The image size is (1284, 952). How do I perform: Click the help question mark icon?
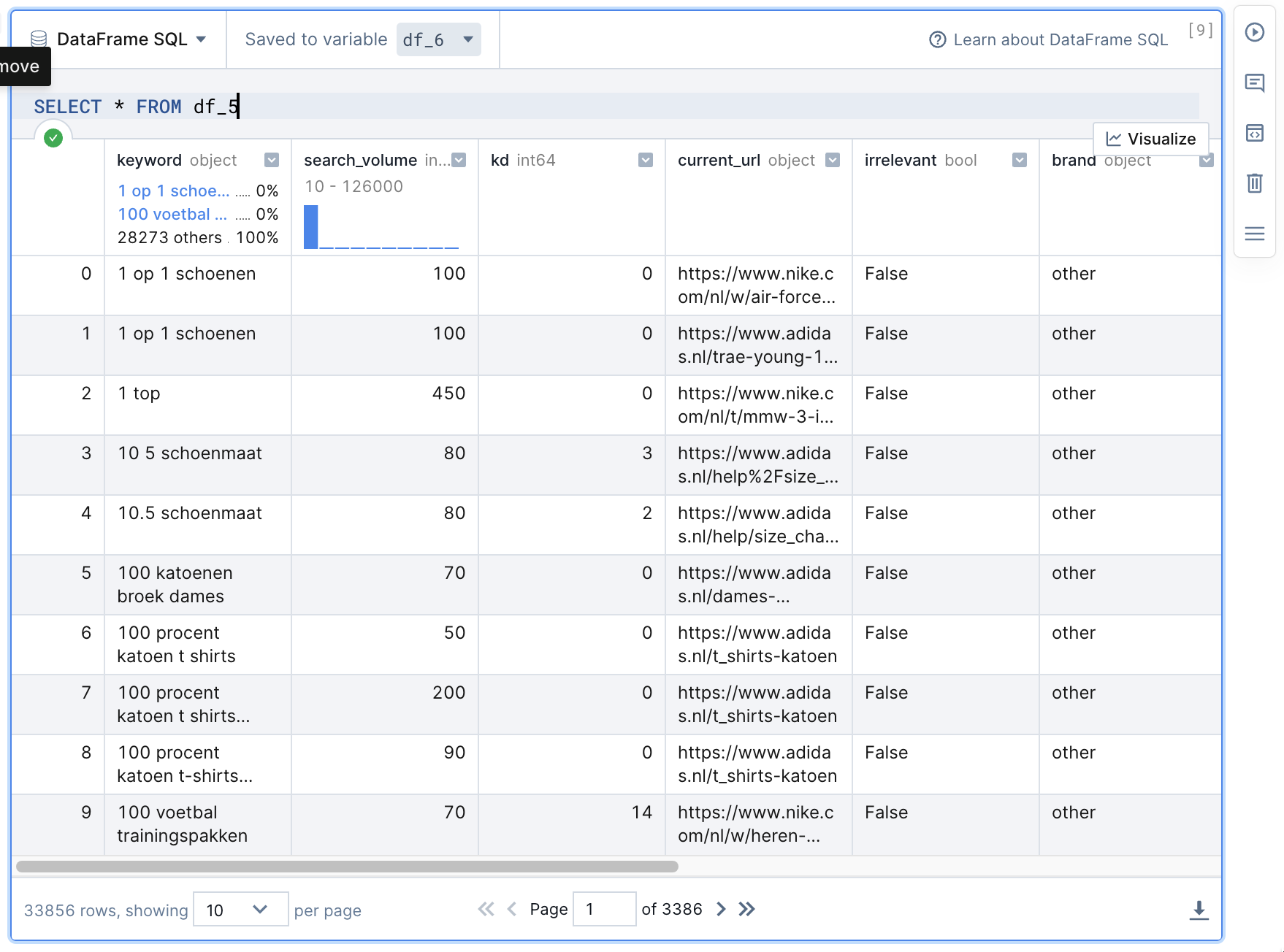click(937, 39)
